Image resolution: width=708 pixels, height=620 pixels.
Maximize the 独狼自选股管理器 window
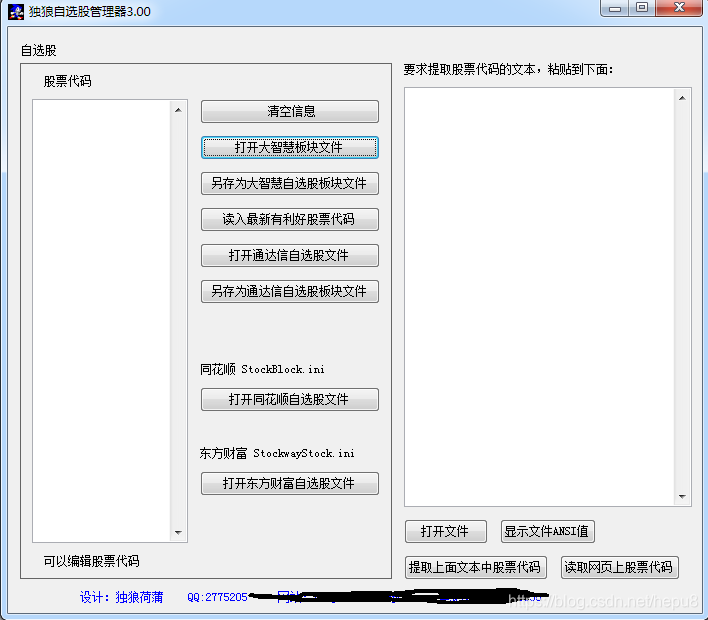click(642, 9)
